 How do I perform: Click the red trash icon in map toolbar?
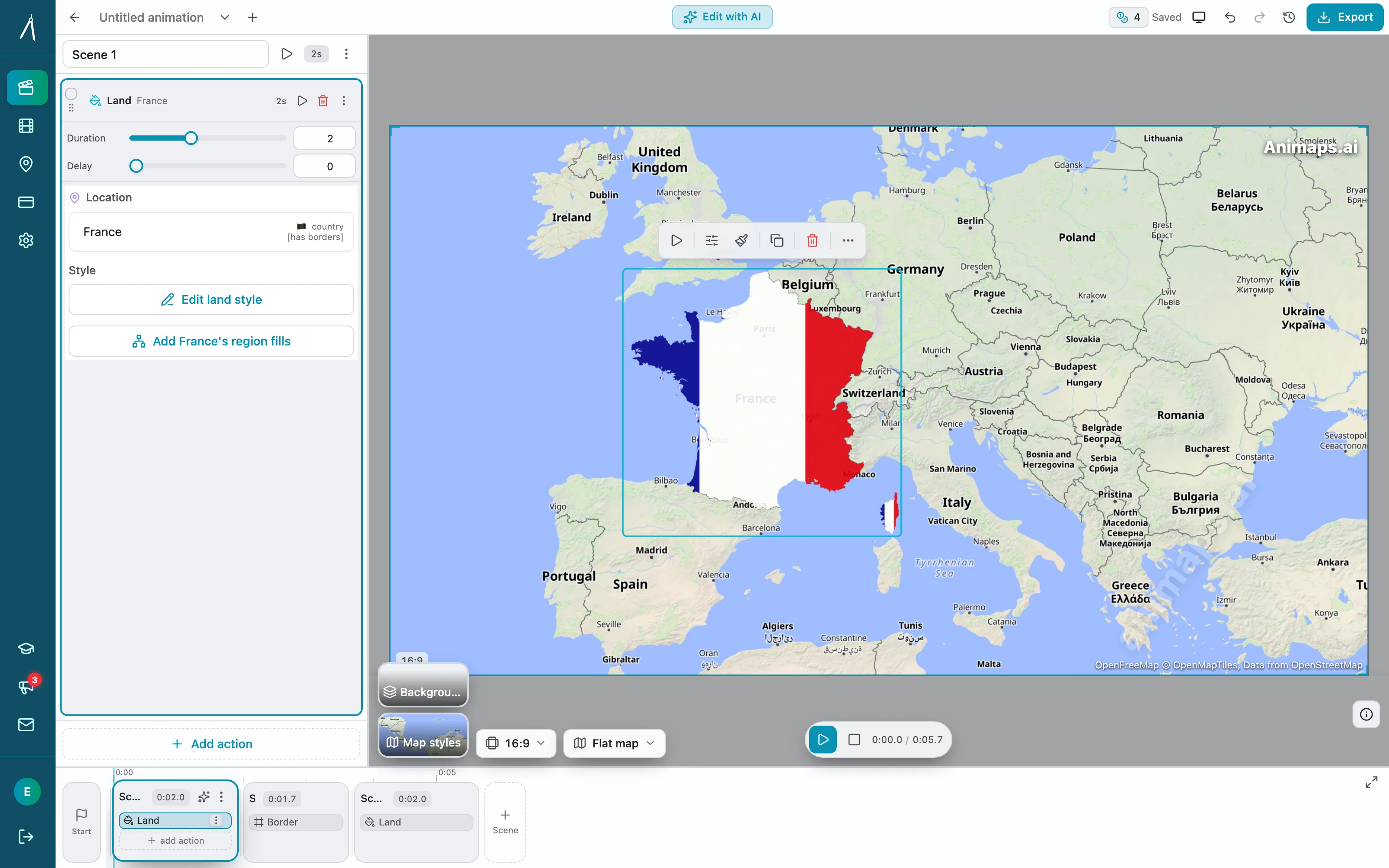coord(812,240)
